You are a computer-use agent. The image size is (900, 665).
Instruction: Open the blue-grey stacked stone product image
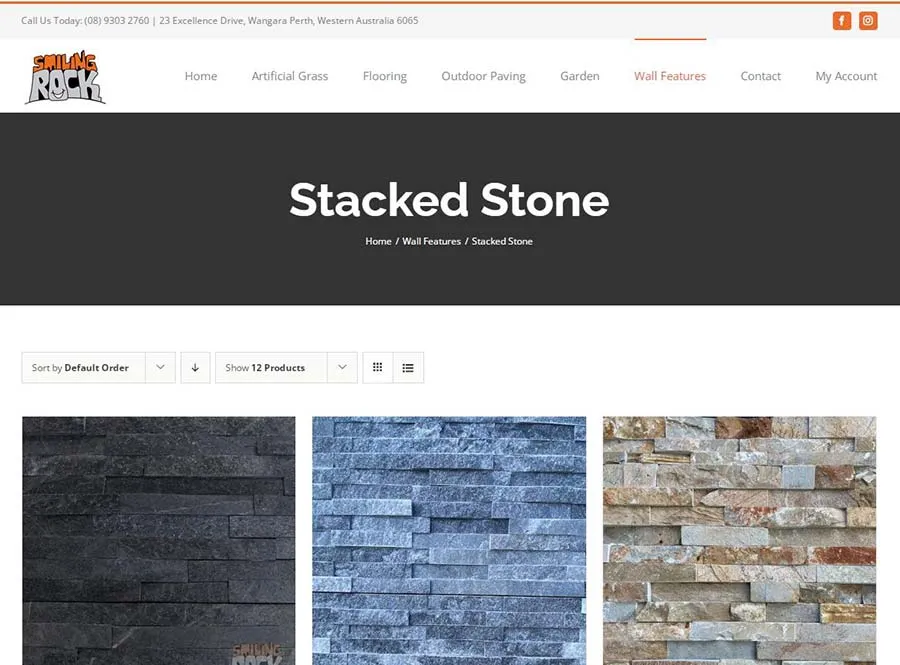[x=449, y=540]
